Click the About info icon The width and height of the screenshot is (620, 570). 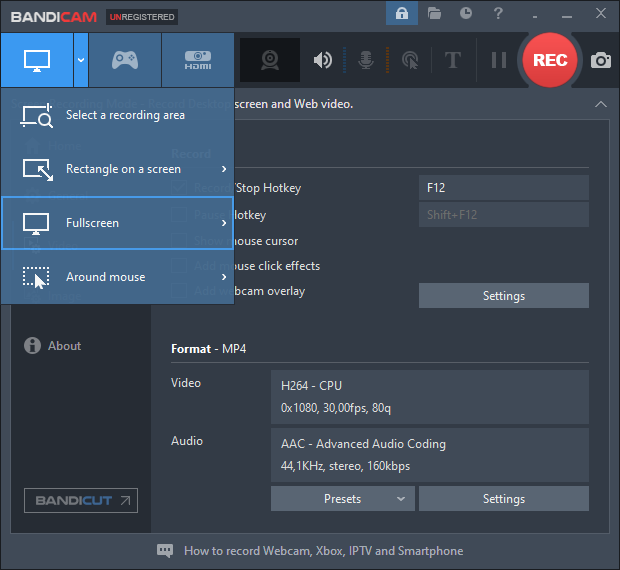coord(32,346)
